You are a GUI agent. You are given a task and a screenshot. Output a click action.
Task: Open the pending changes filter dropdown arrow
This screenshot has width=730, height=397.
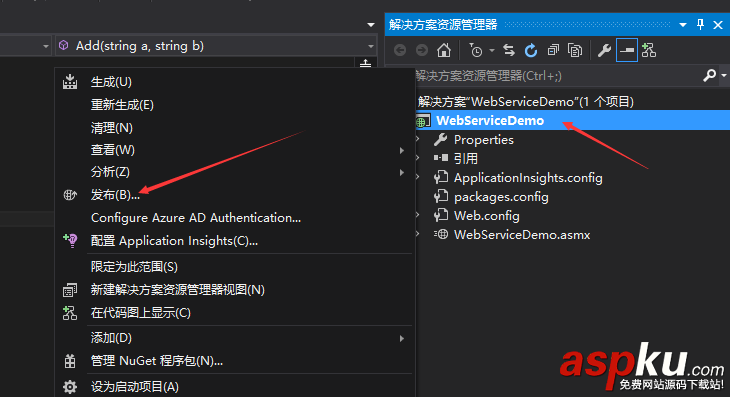492,50
